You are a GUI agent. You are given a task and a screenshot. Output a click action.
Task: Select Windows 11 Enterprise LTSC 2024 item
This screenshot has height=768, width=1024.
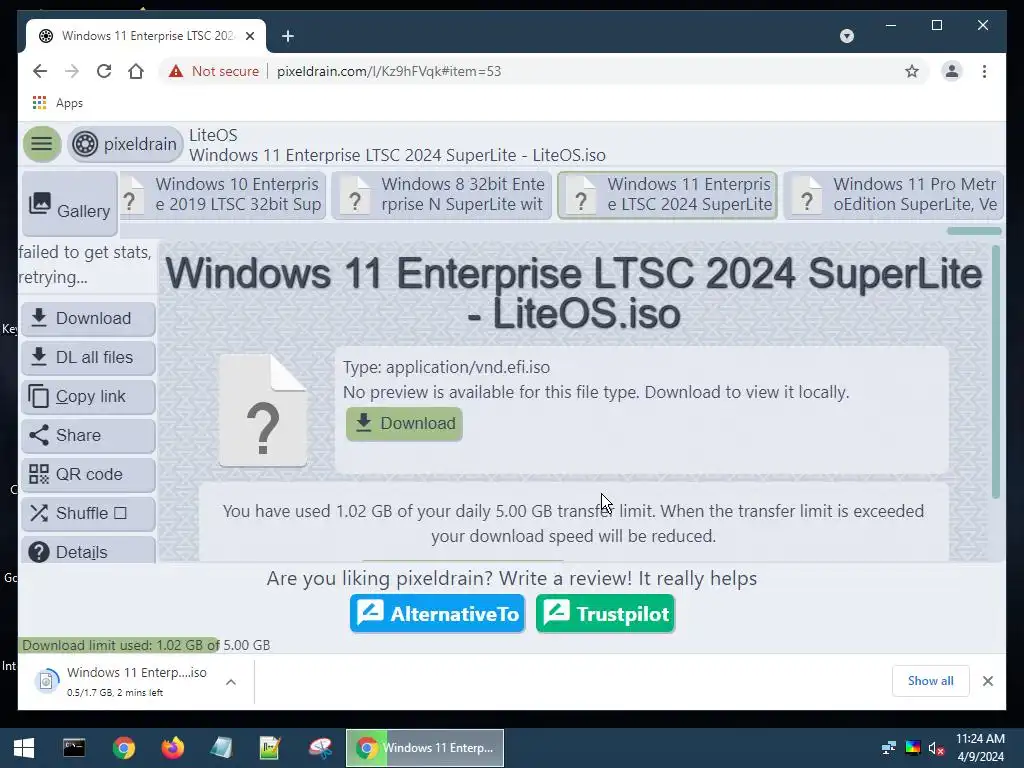(x=667, y=195)
